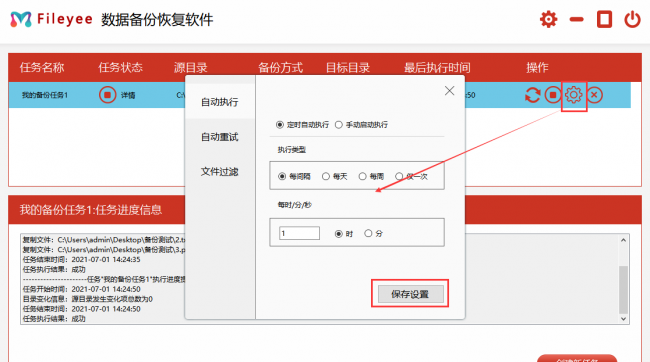Minimize the Fileyee window
Viewport: 650px width, 362px height.
point(576,19)
